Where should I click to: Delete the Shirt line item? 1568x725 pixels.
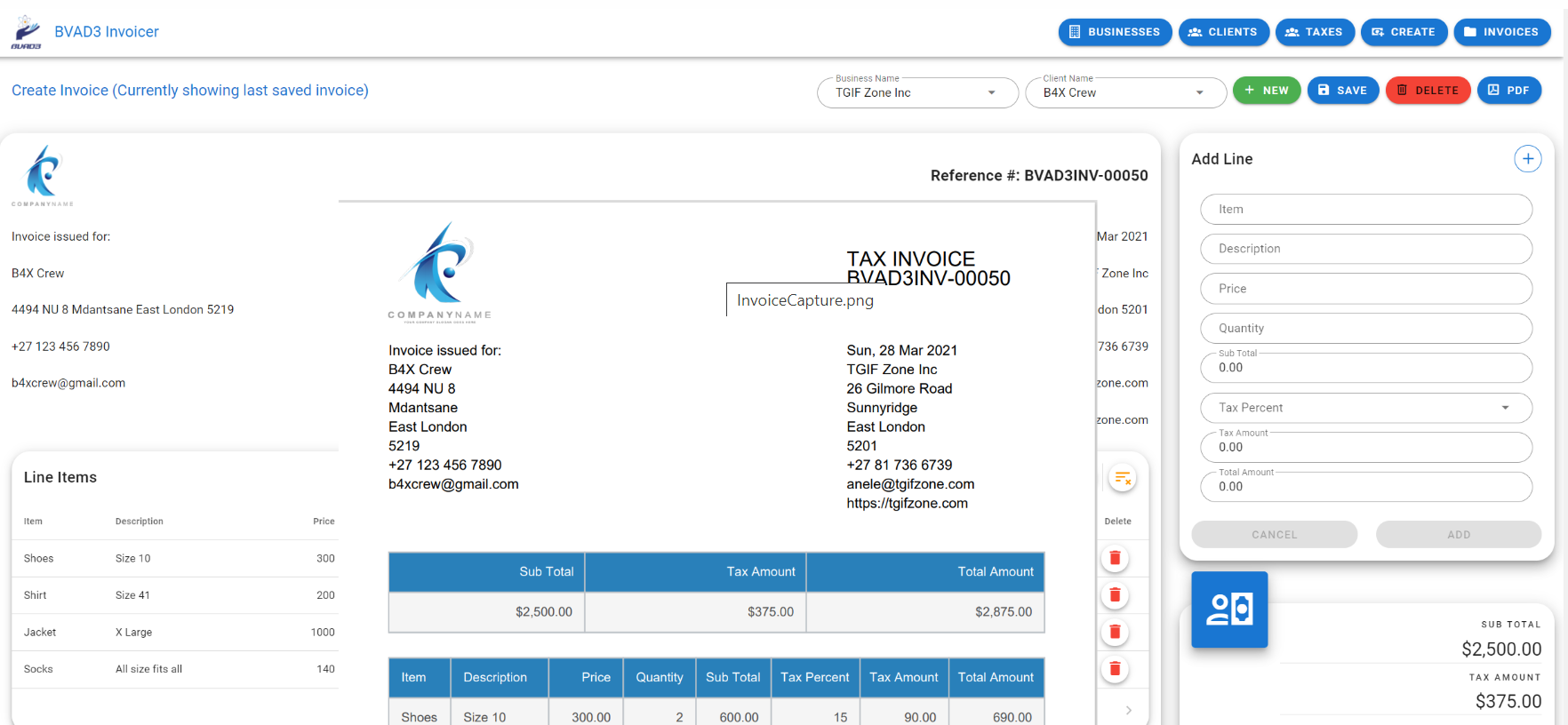pos(1115,595)
